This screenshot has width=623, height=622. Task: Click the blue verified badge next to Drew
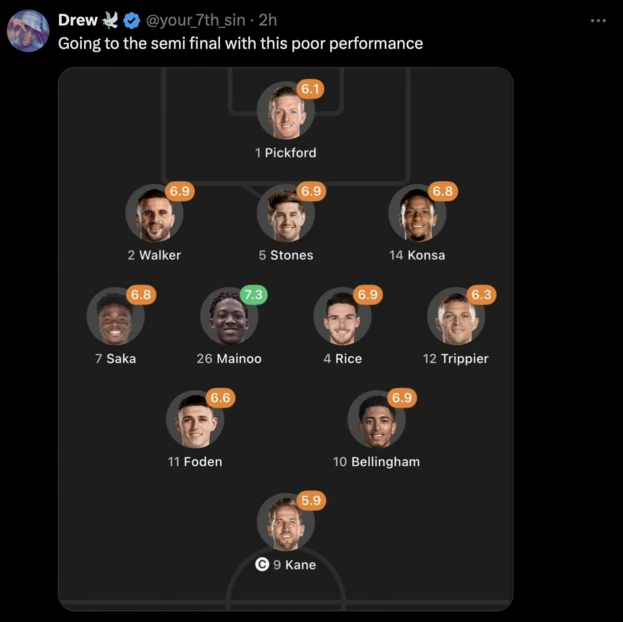click(131, 20)
